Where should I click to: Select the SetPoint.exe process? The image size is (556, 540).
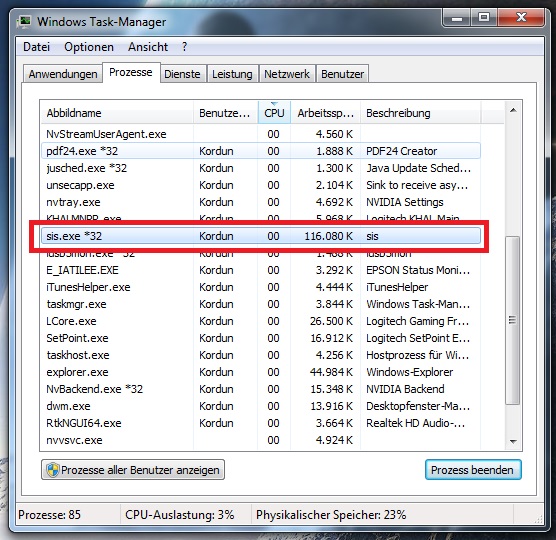tap(261, 338)
